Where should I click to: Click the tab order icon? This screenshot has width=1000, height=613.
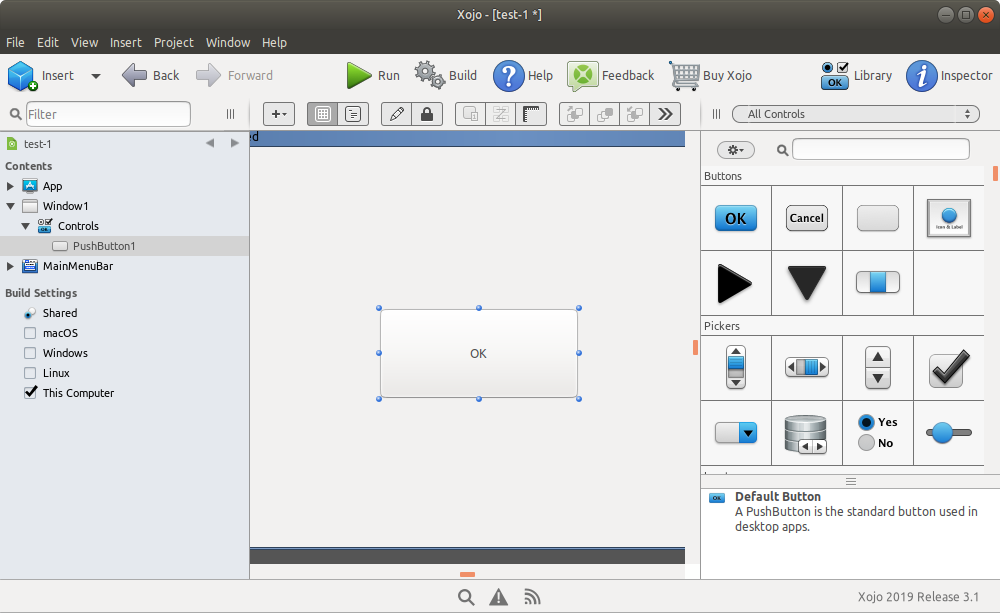471,114
